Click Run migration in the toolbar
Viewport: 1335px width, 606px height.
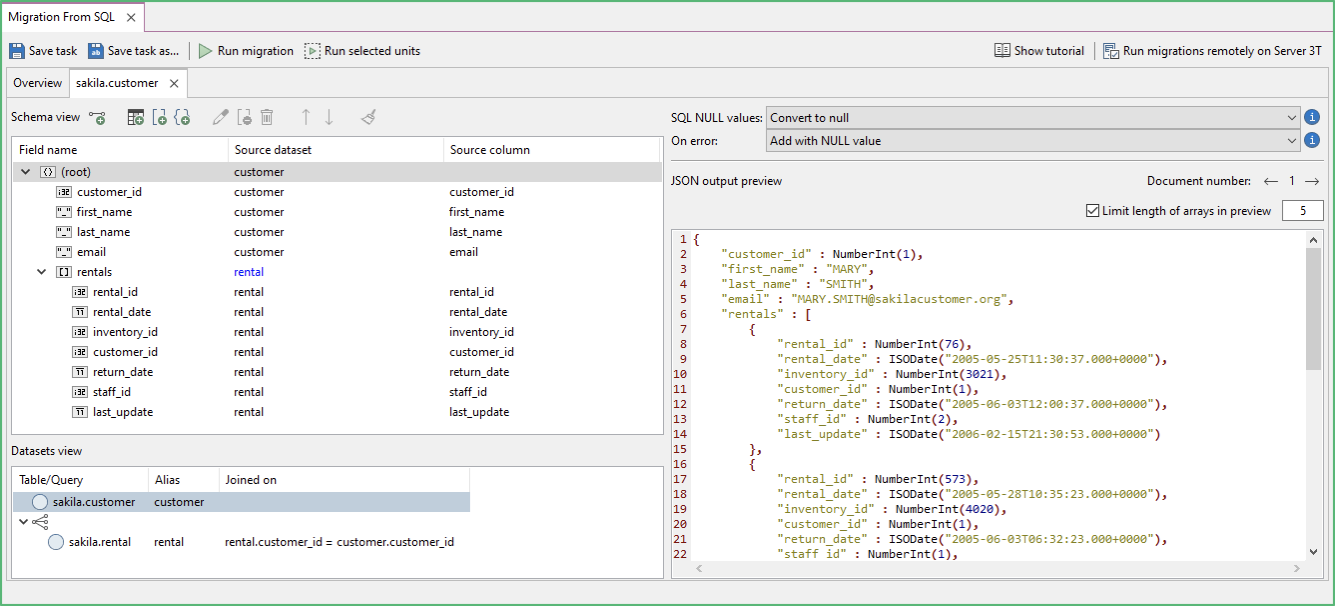click(246, 50)
